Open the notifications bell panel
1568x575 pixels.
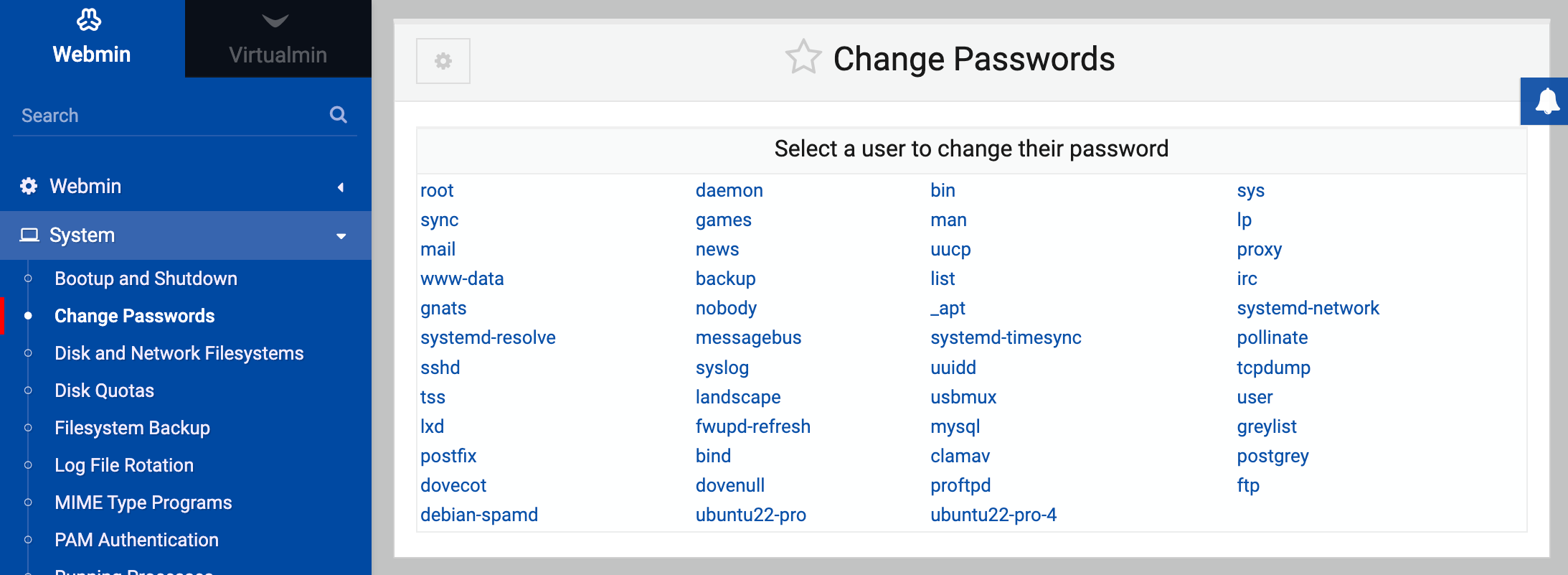[x=1546, y=101]
